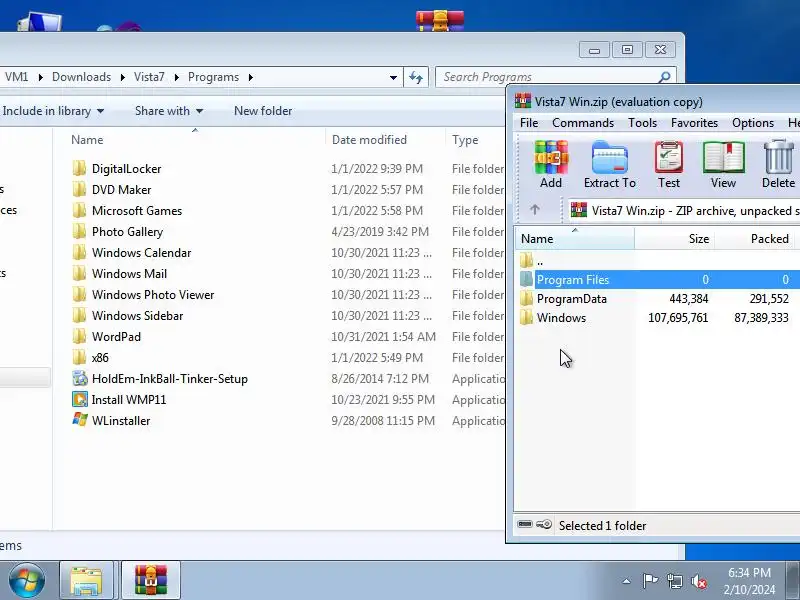Screen dimensions: 800x600
Task: Click the Show desktop button on taskbar
Action: click(x=793, y=581)
